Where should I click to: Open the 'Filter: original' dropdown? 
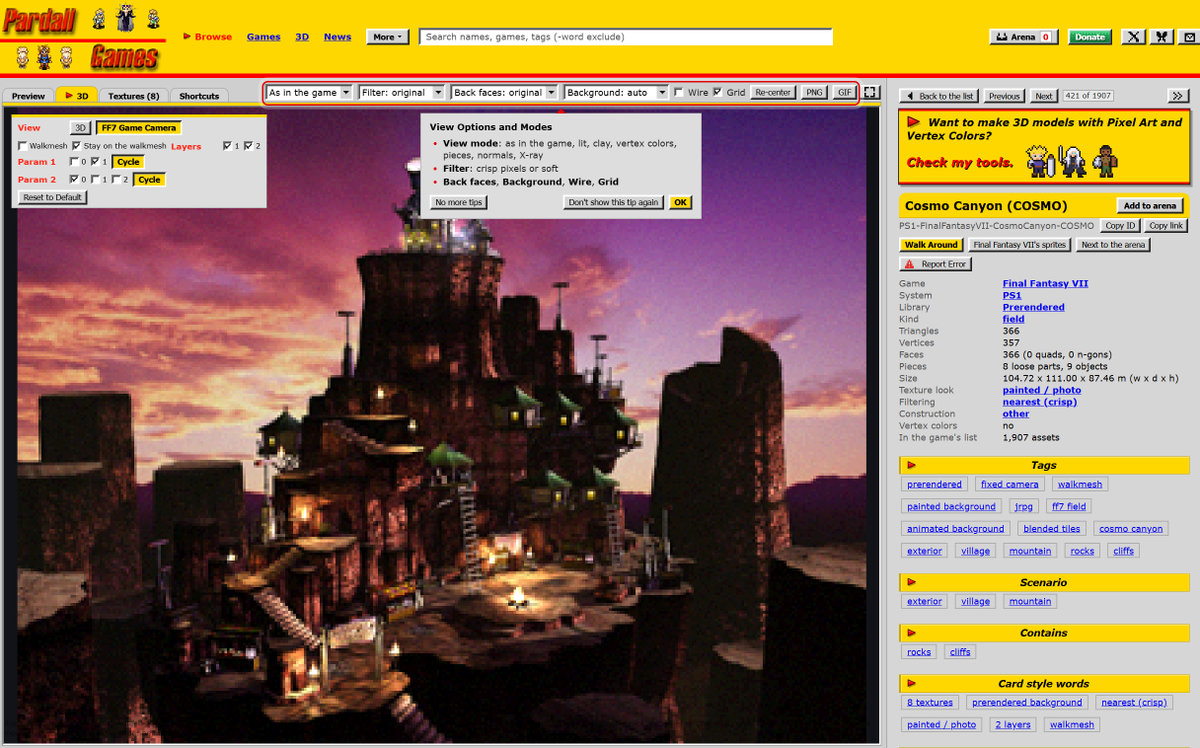coord(402,92)
